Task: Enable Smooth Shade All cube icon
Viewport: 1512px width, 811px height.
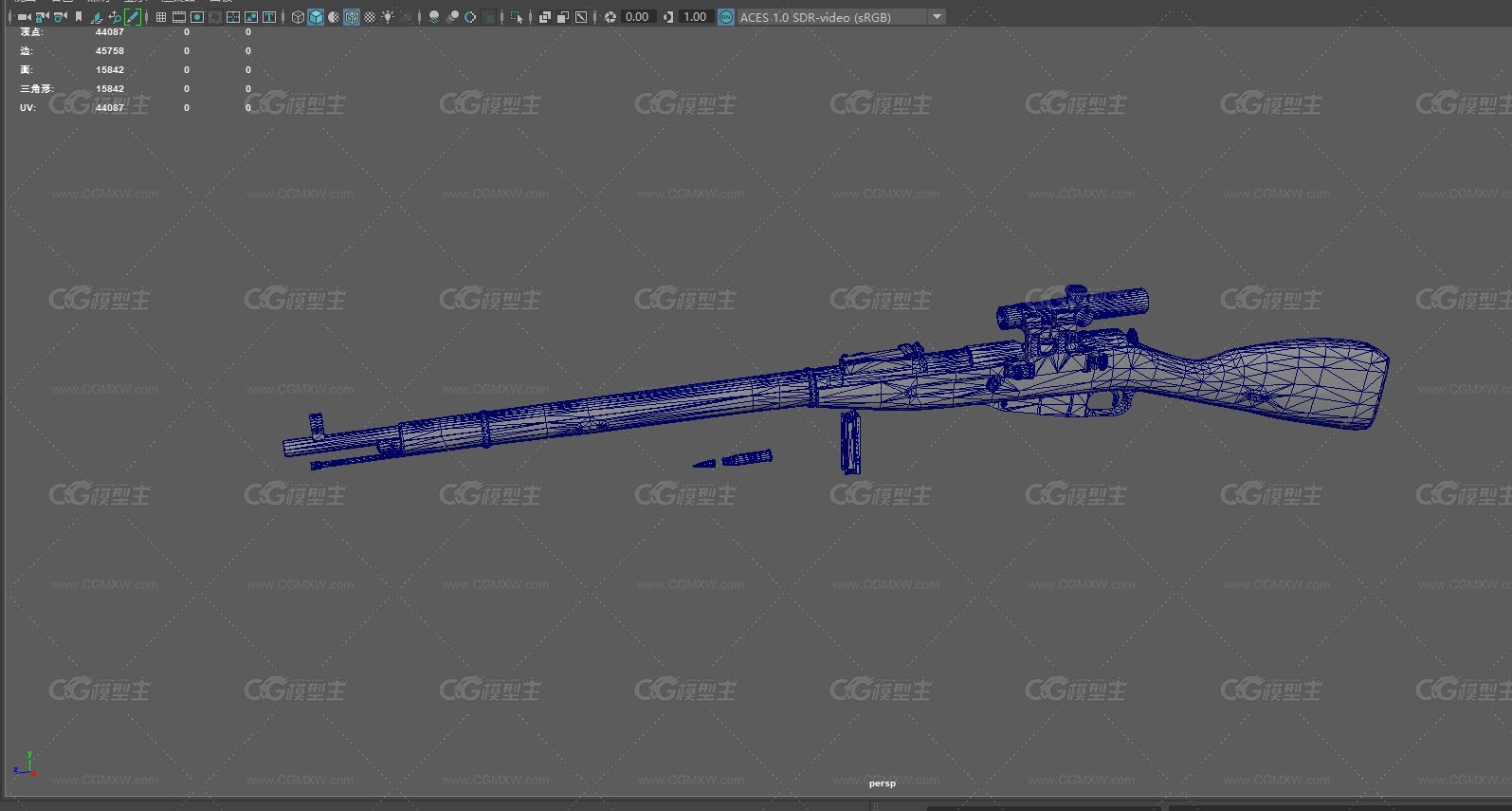Action: click(x=316, y=17)
